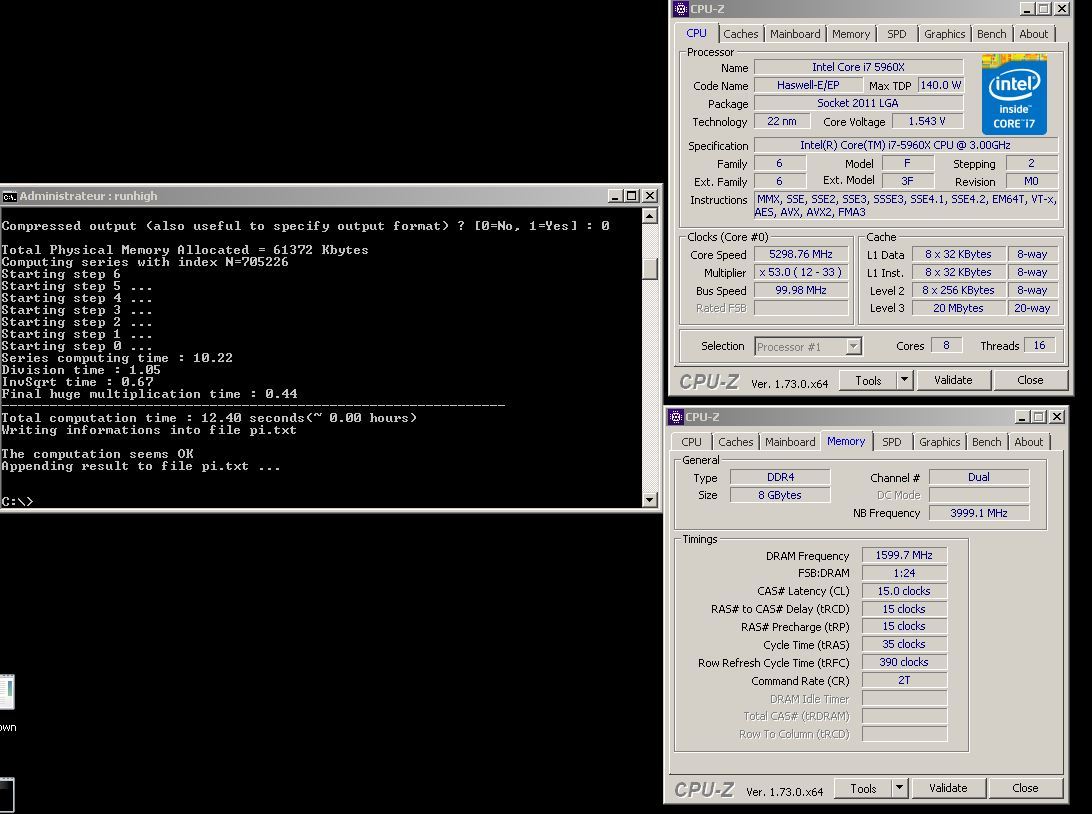Close the runhigh console window
The image size is (1092, 814).
(x=650, y=196)
